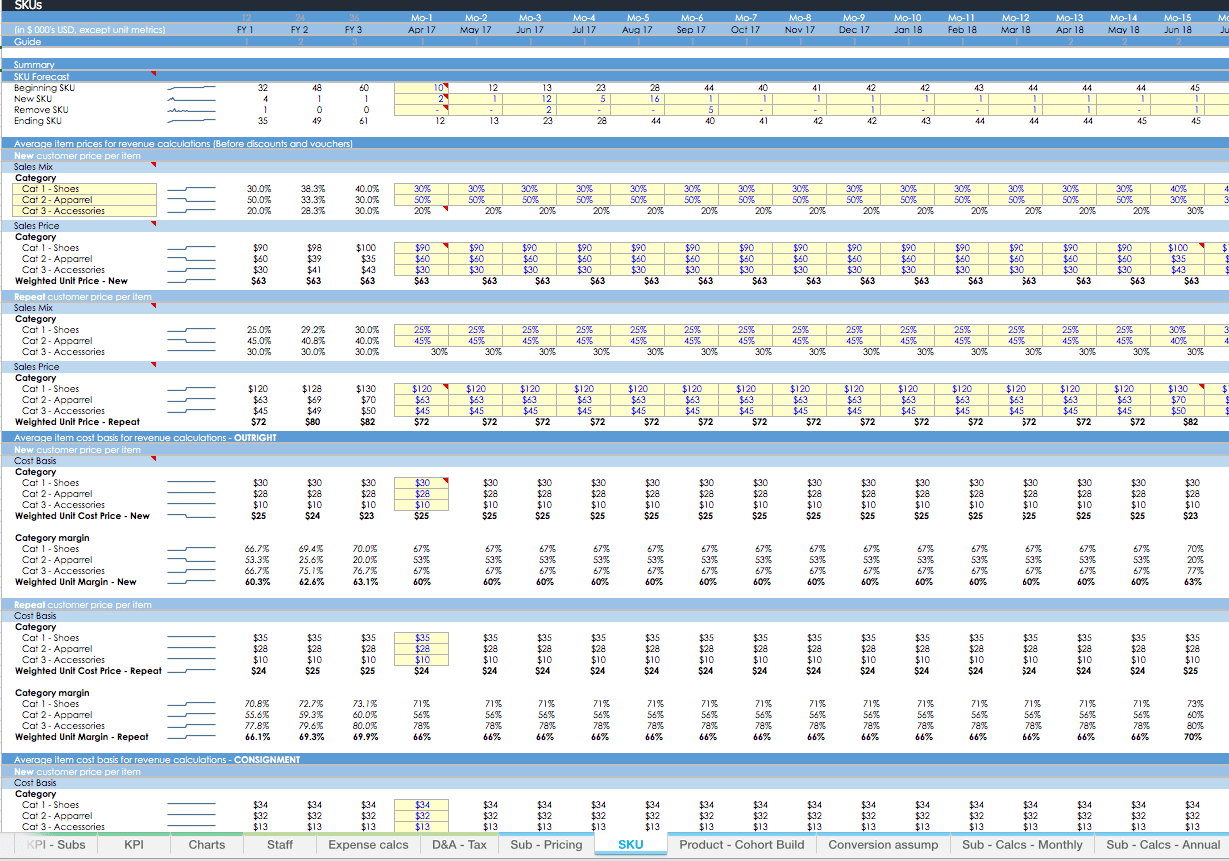Click the SKU Forecast header row

42,77
